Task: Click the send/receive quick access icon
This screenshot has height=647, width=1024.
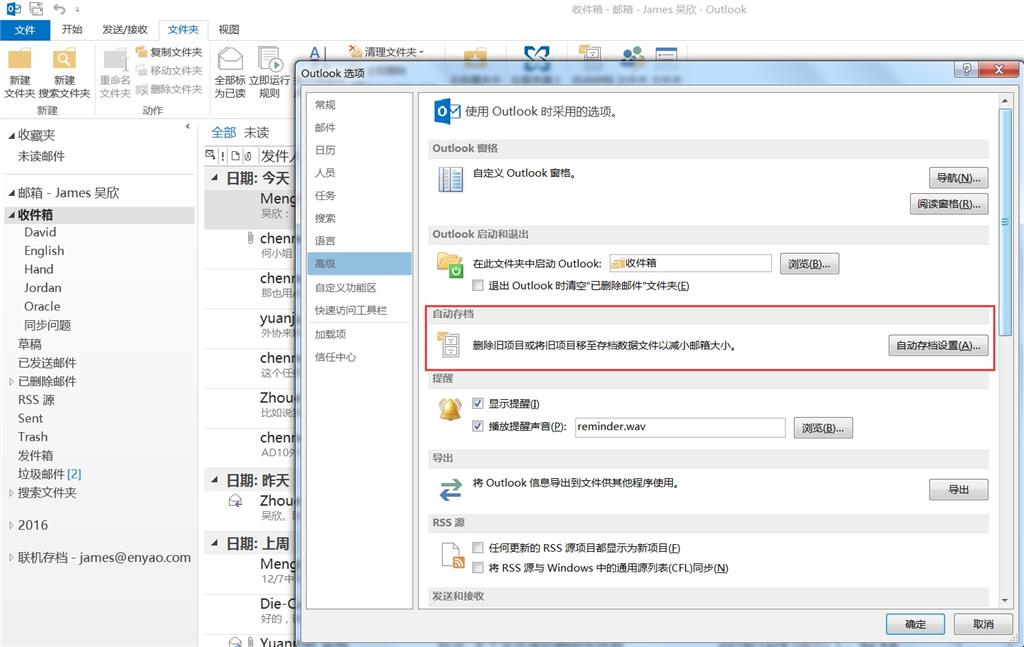Action: click(x=36, y=9)
